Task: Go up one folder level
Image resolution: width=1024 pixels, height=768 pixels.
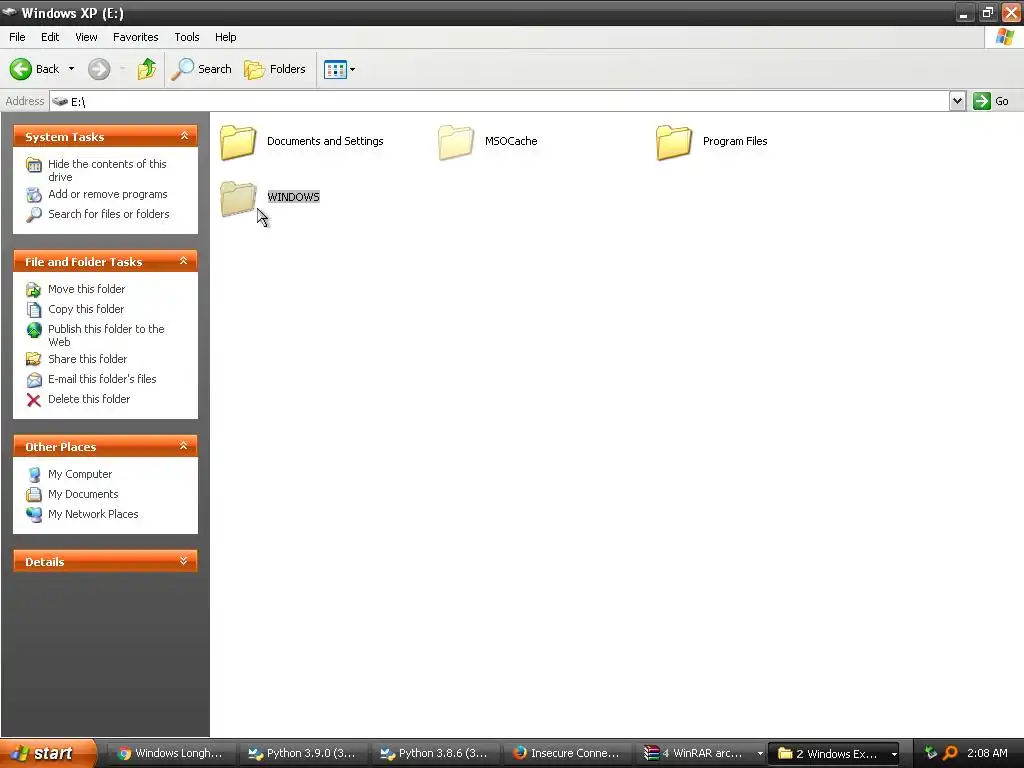Action: pos(147,69)
